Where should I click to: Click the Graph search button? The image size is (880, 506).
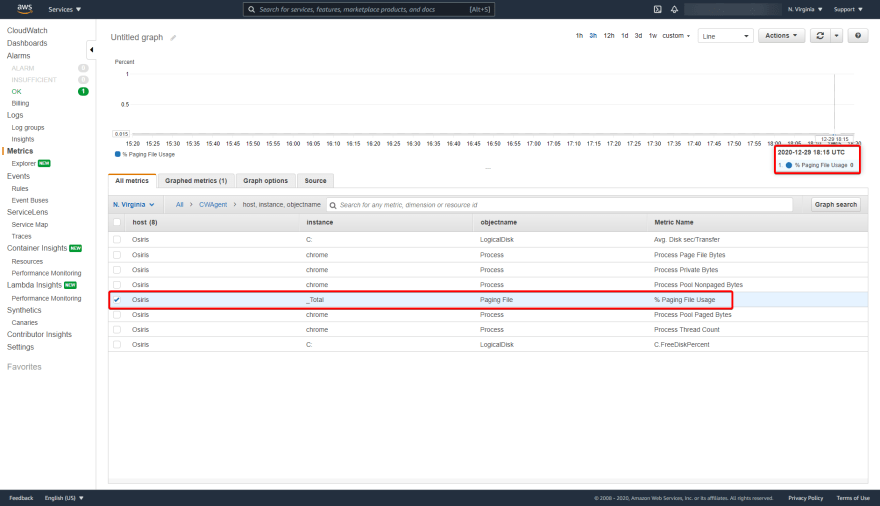coord(836,205)
